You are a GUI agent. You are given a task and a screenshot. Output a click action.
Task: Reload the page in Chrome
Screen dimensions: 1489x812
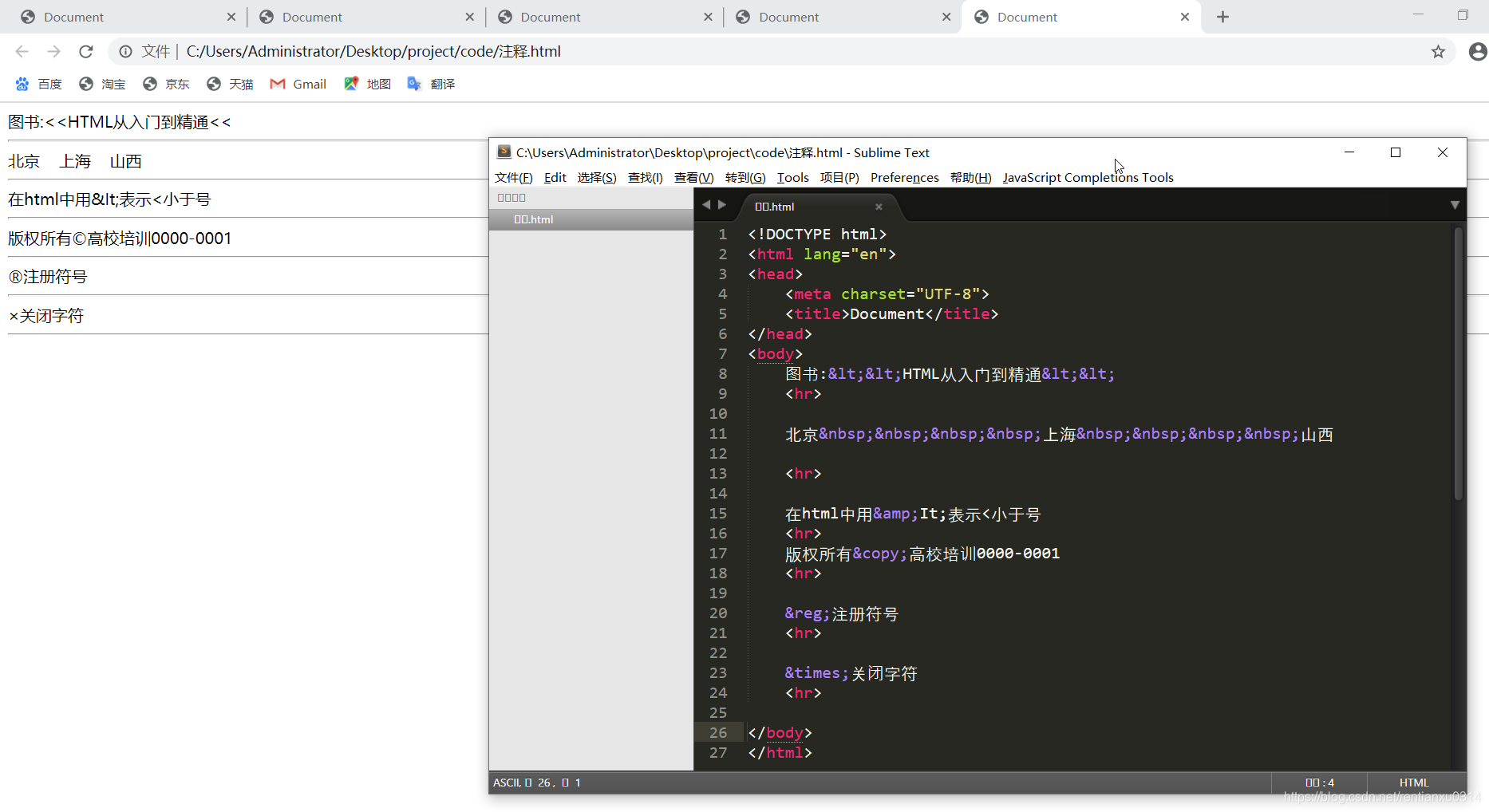click(85, 52)
